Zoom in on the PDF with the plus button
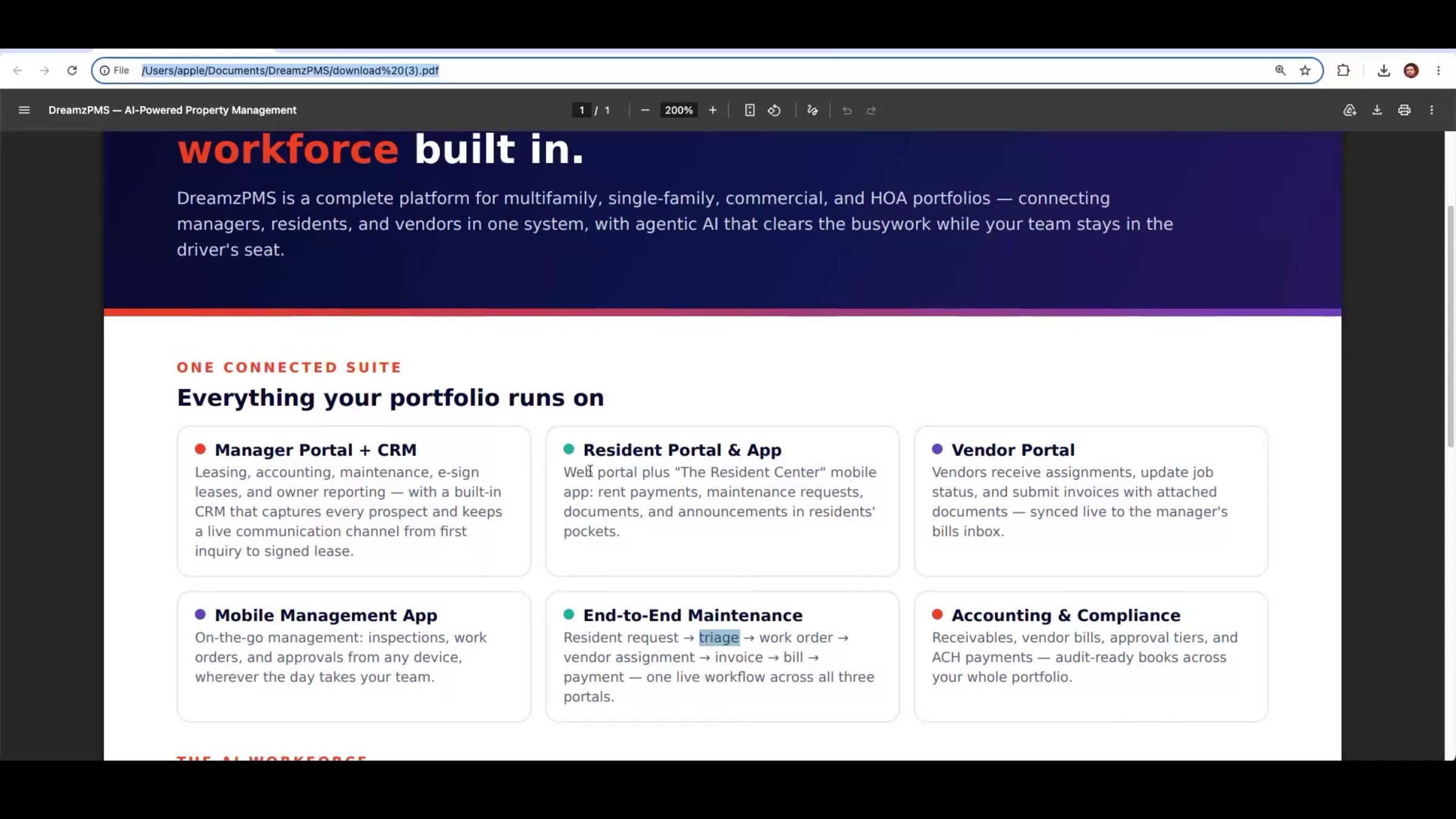This screenshot has height=819, width=1456. (x=713, y=110)
